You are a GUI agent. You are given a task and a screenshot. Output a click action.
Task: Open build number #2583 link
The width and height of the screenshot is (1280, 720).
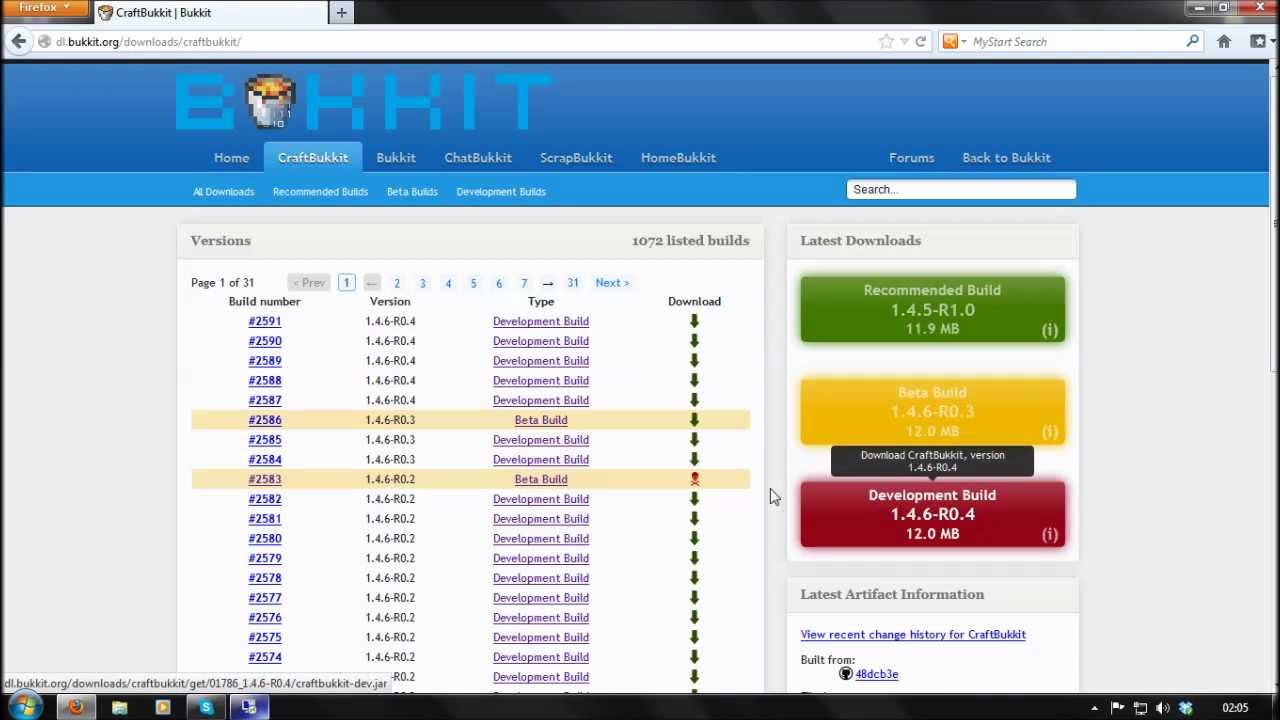pyautogui.click(x=265, y=479)
